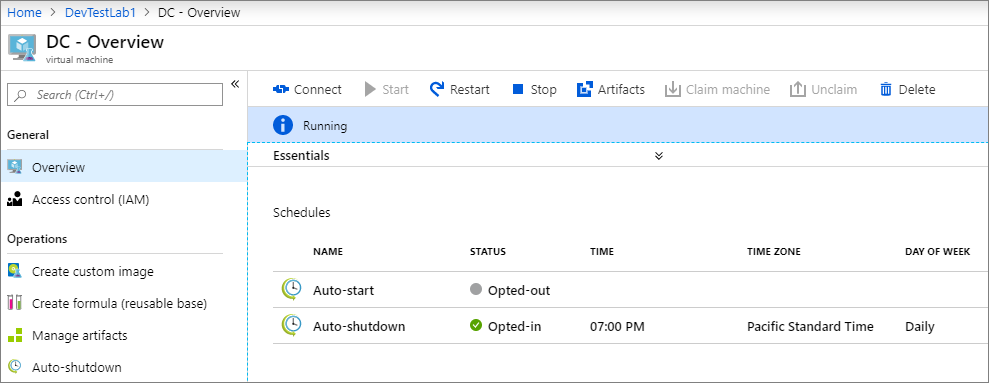Click the Daily day-of-week value

[x=920, y=326]
